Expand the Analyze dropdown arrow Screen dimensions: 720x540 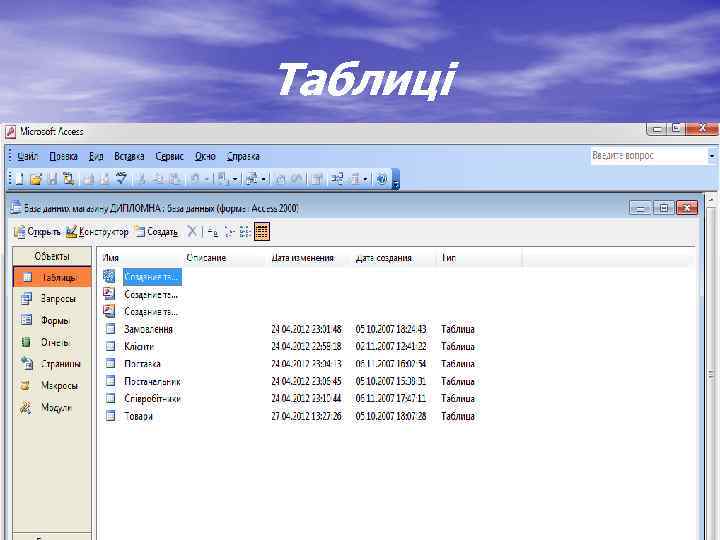264,179
